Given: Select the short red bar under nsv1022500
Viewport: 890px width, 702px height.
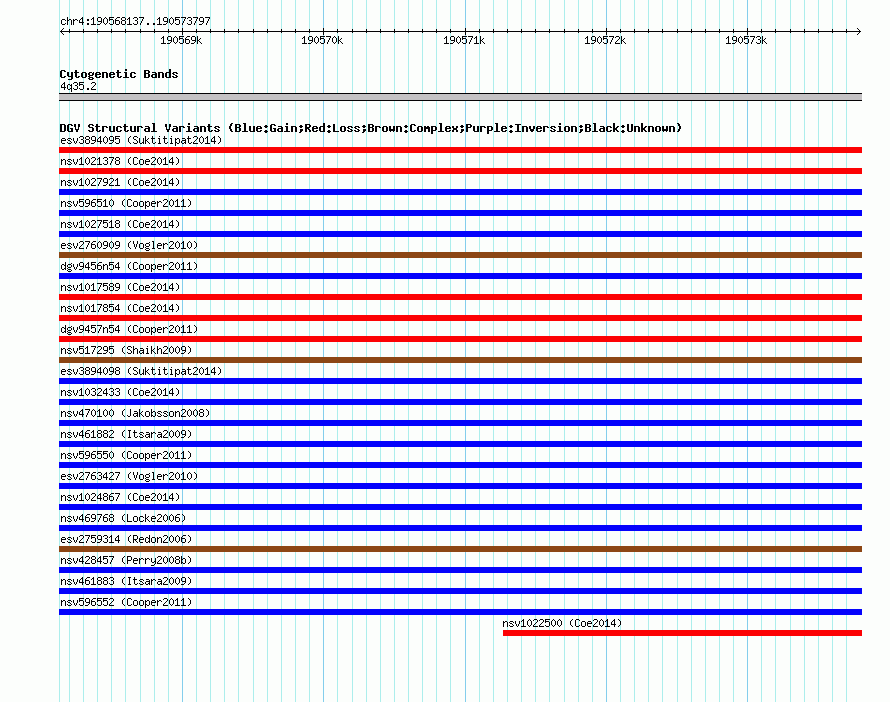Looking at the screenshot, I should [x=682, y=633].
